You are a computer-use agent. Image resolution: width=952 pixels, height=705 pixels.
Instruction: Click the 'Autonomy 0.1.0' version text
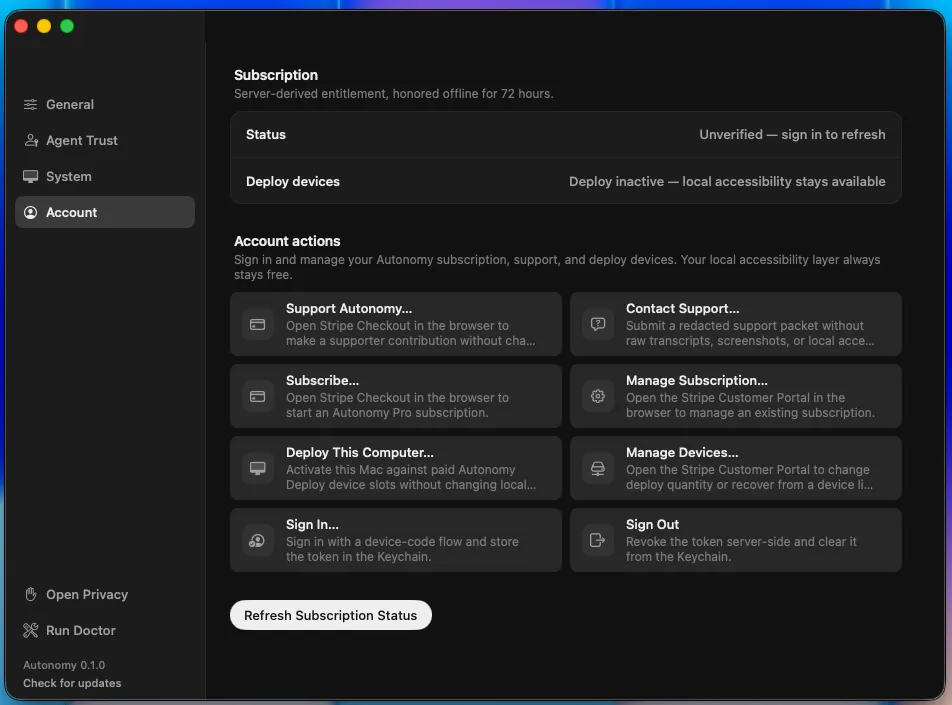click(x=64, y=665)
